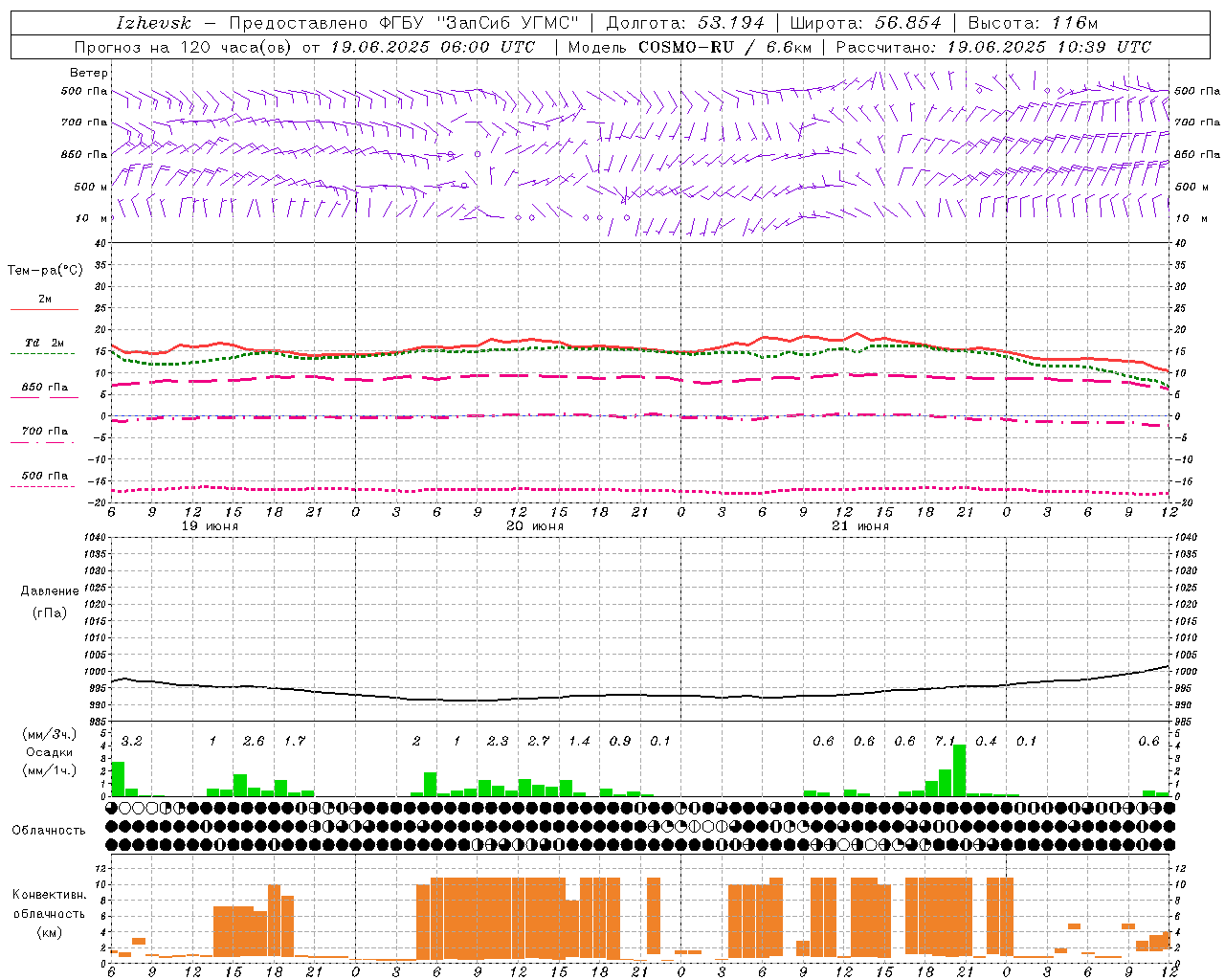Click the '19 июня' date label
The width and height of the screenshot is (1225, 980).
coord(210,526)
